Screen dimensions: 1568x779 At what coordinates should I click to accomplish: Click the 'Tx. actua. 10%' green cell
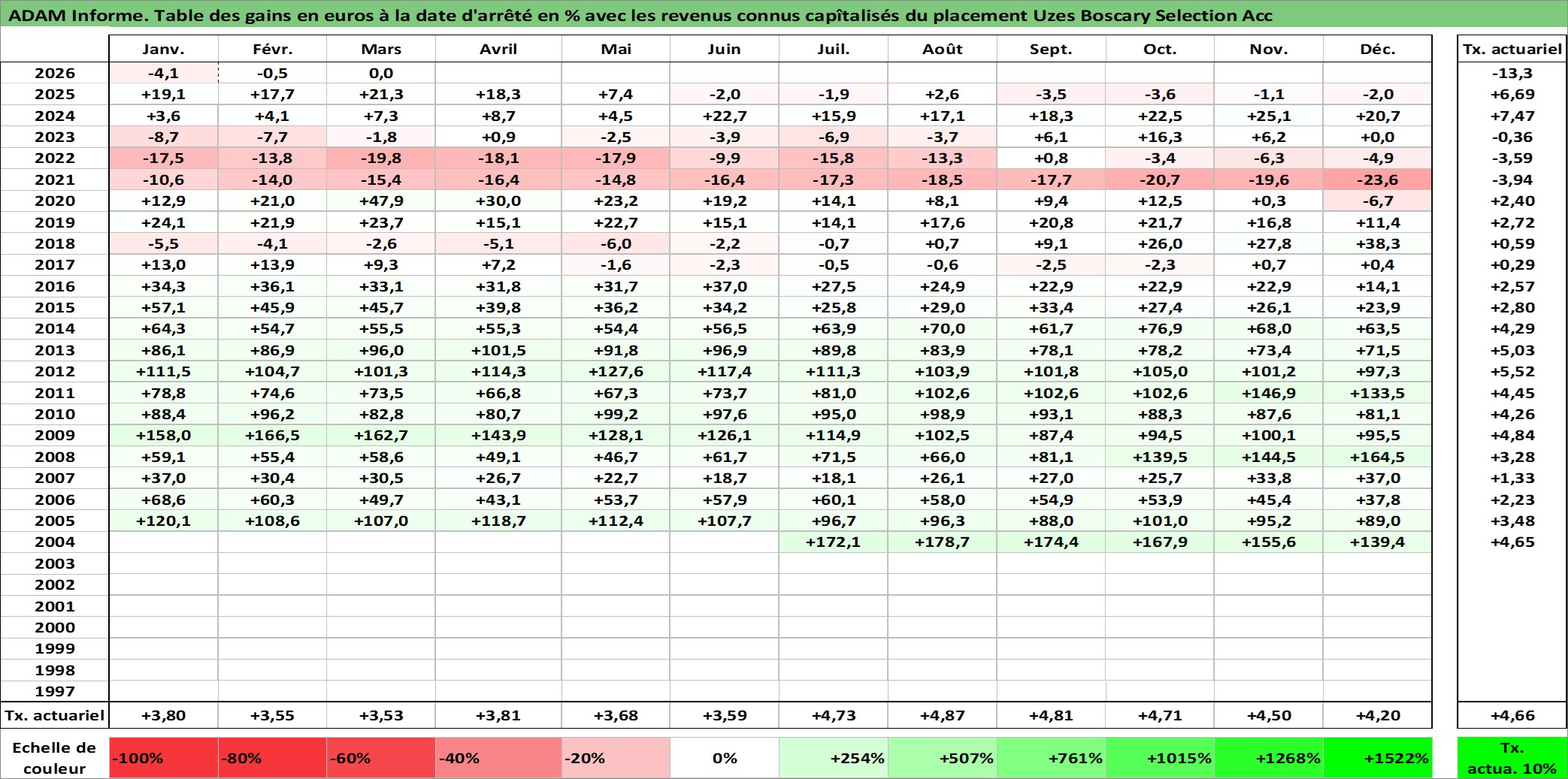(x=1512, y=757)
